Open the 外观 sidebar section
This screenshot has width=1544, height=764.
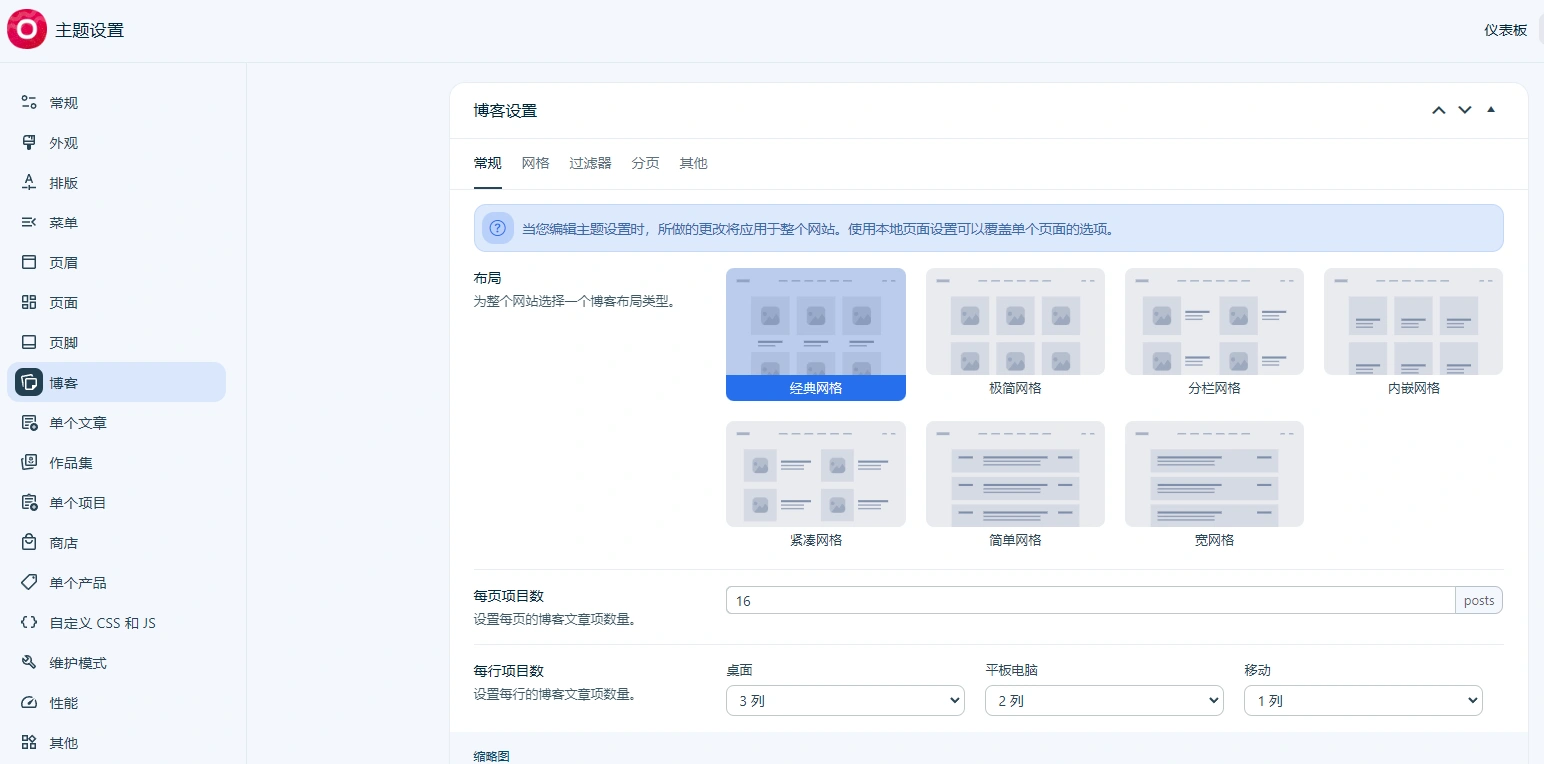pos(62,142)
